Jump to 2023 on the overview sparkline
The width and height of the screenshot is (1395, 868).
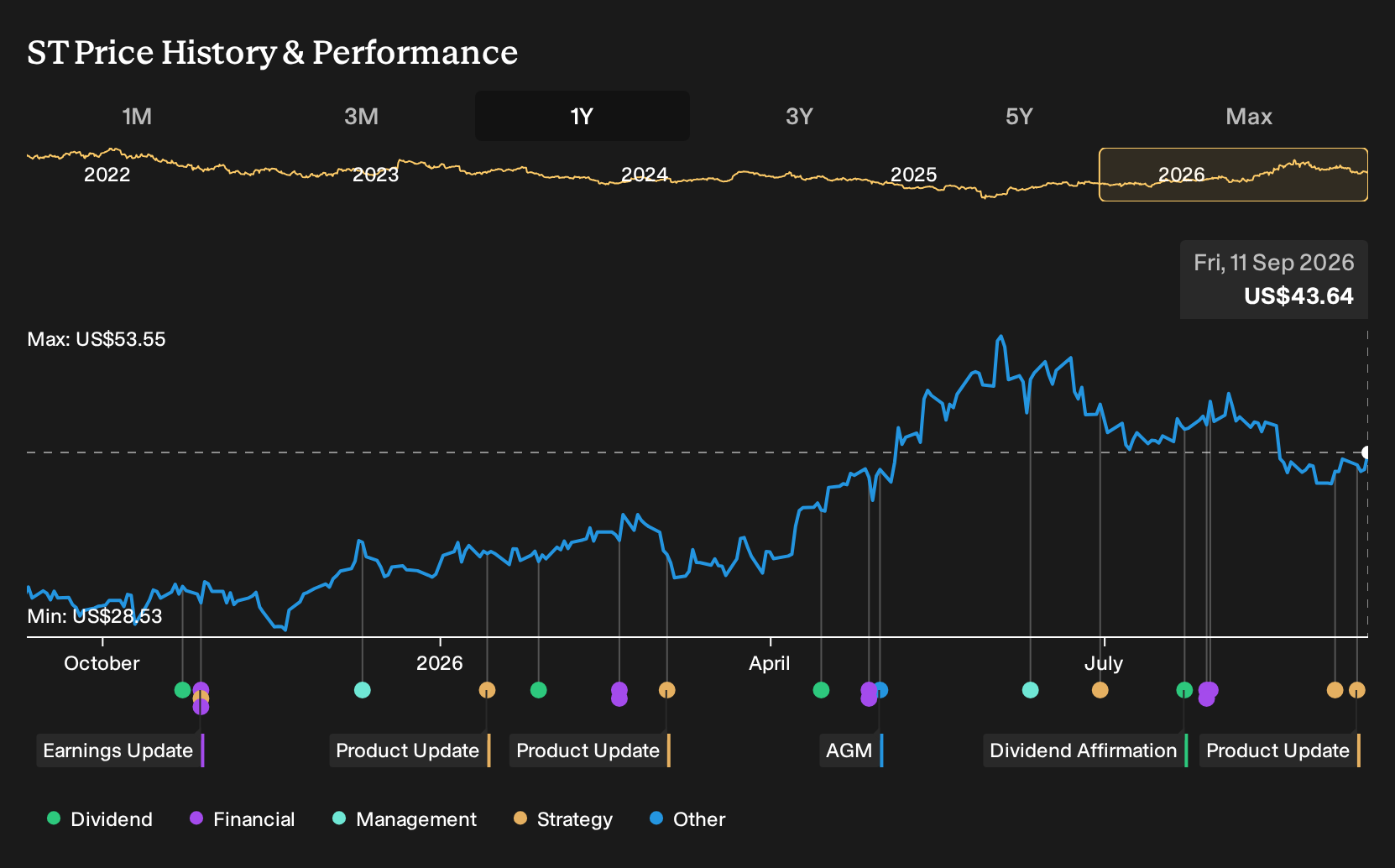coord(375,175)
